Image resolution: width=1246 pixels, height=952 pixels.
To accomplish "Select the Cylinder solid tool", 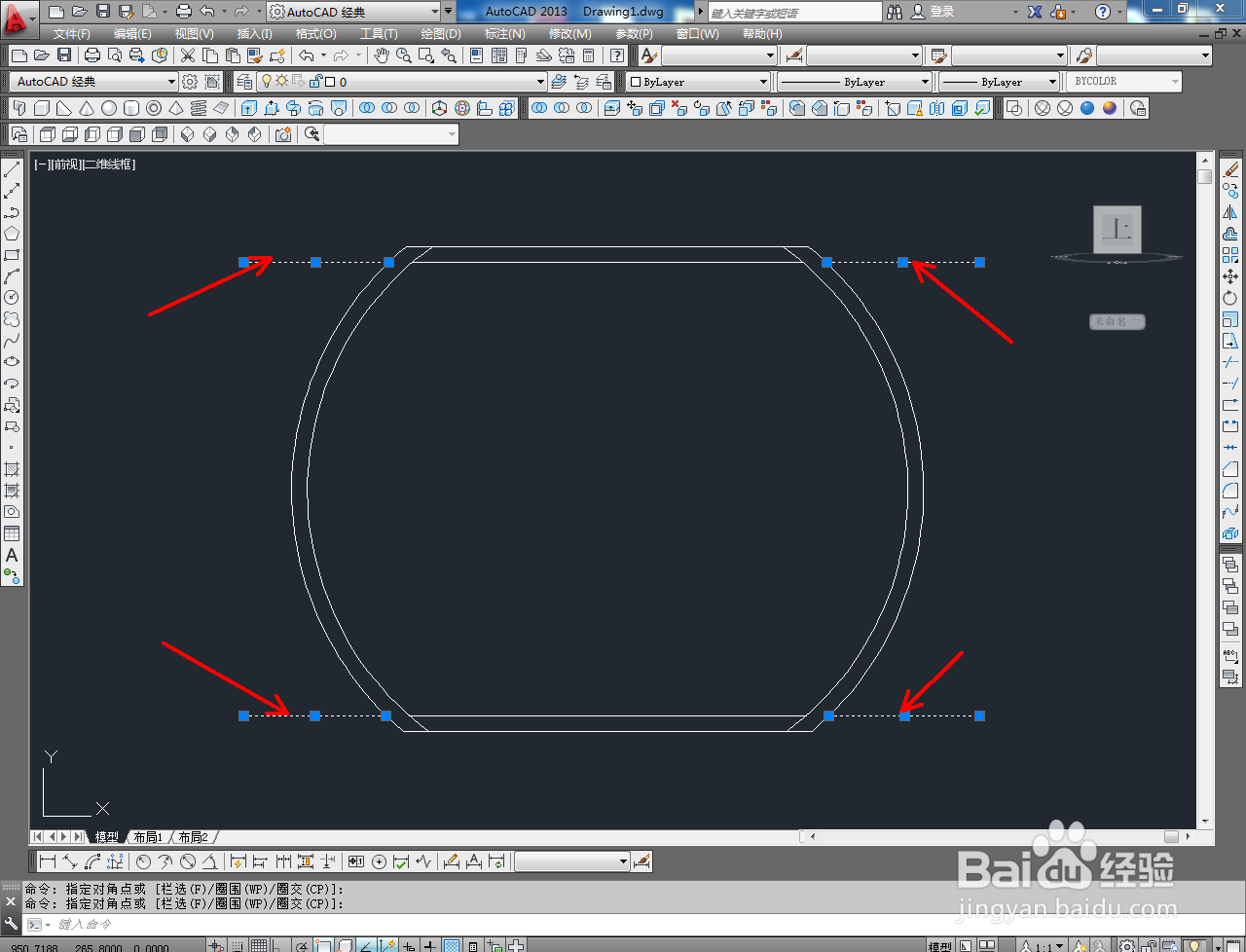I will pos(131,108).
